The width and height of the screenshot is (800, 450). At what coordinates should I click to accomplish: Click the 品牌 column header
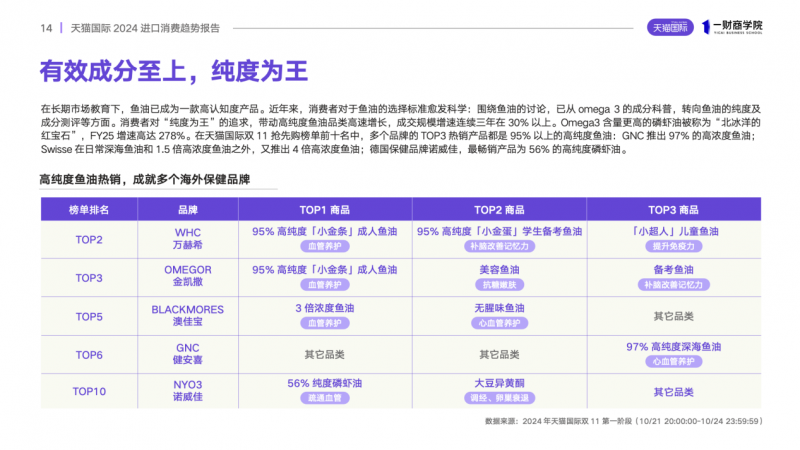tap(188, 210)
